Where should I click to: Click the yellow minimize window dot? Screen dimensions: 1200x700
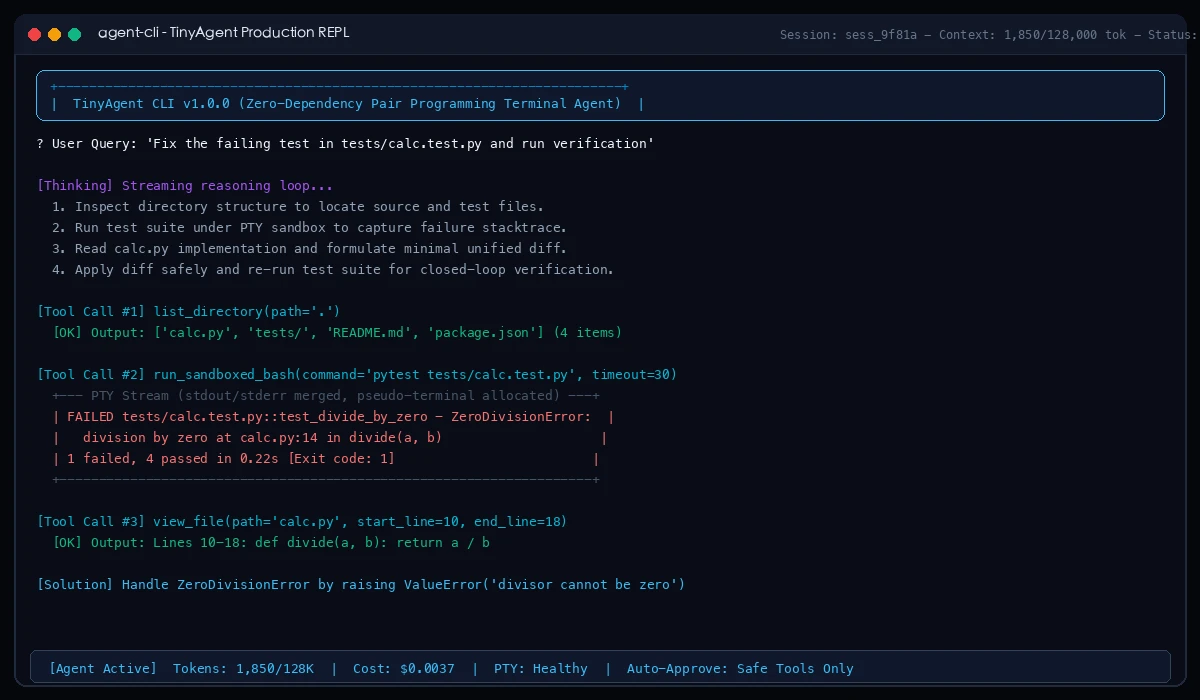point(54,34)
